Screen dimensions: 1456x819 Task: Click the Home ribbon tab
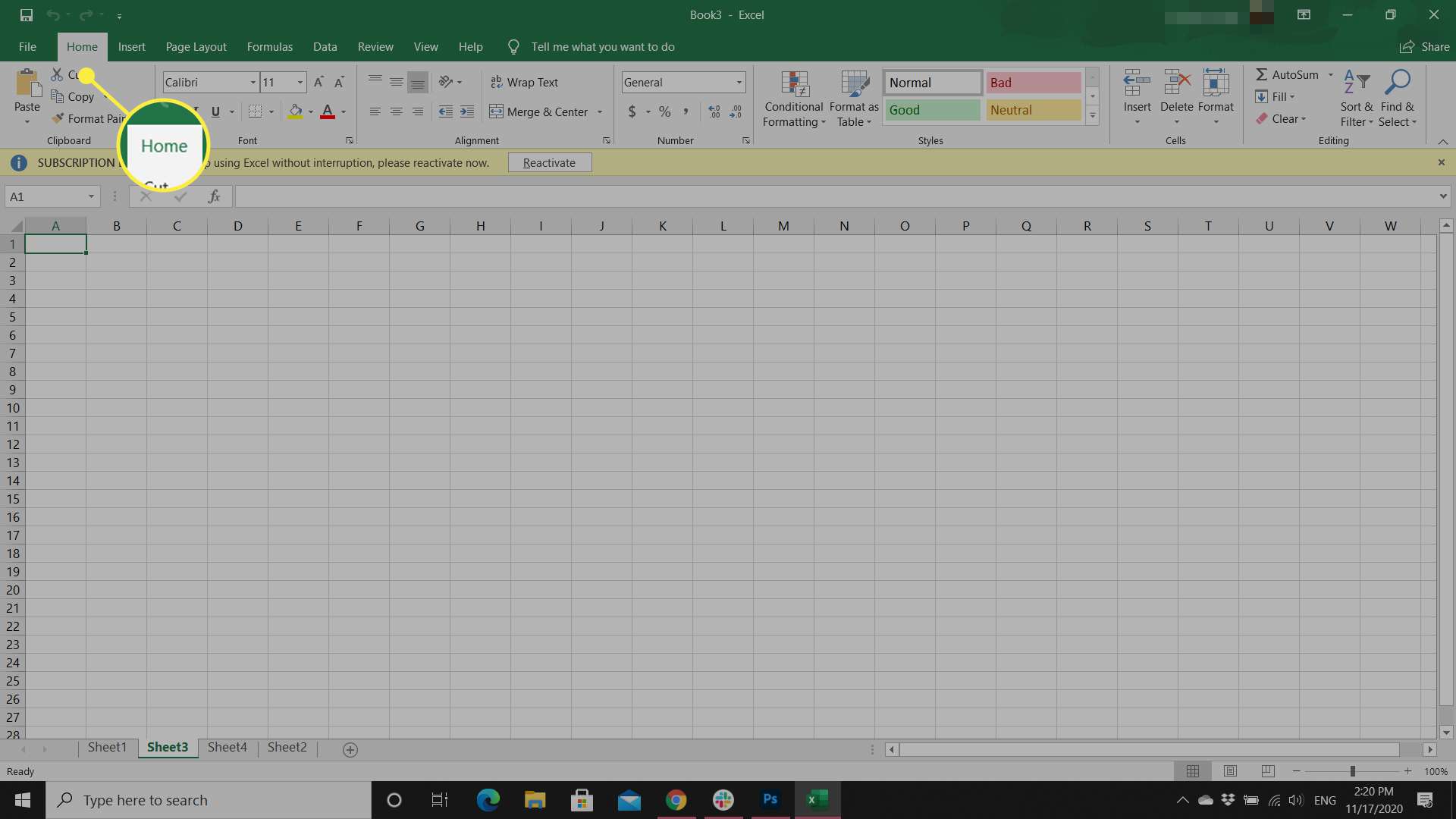tap(82, 47)
